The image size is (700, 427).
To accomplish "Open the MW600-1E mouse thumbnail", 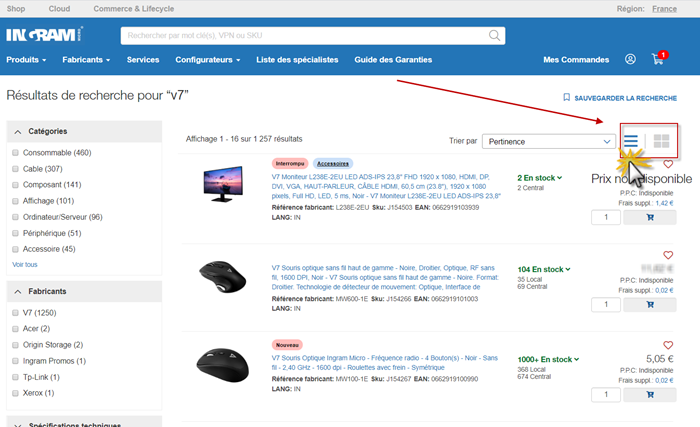I will [x=222, y=276].
